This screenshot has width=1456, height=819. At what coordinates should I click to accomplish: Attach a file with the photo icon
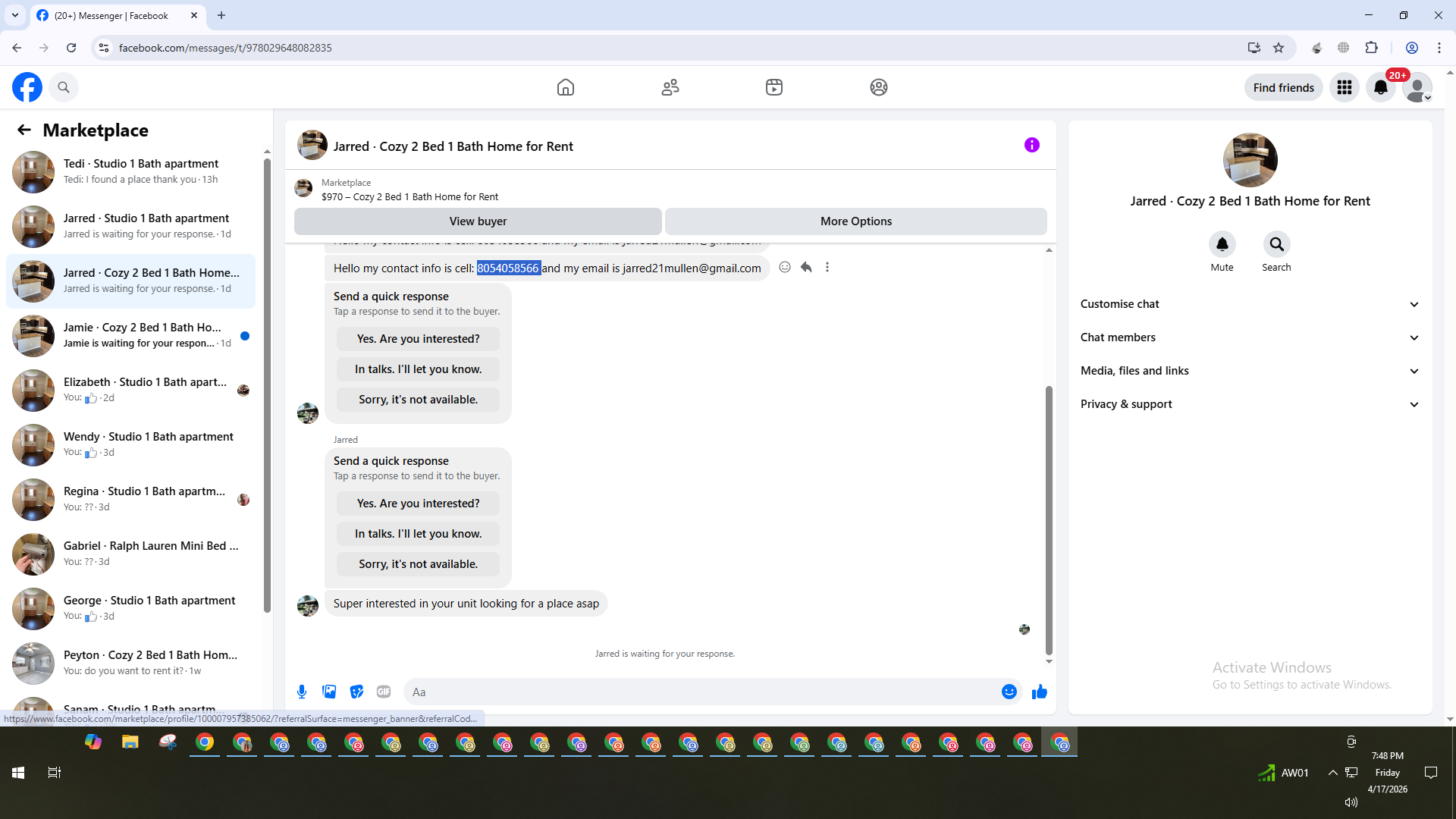coord(329,692)
